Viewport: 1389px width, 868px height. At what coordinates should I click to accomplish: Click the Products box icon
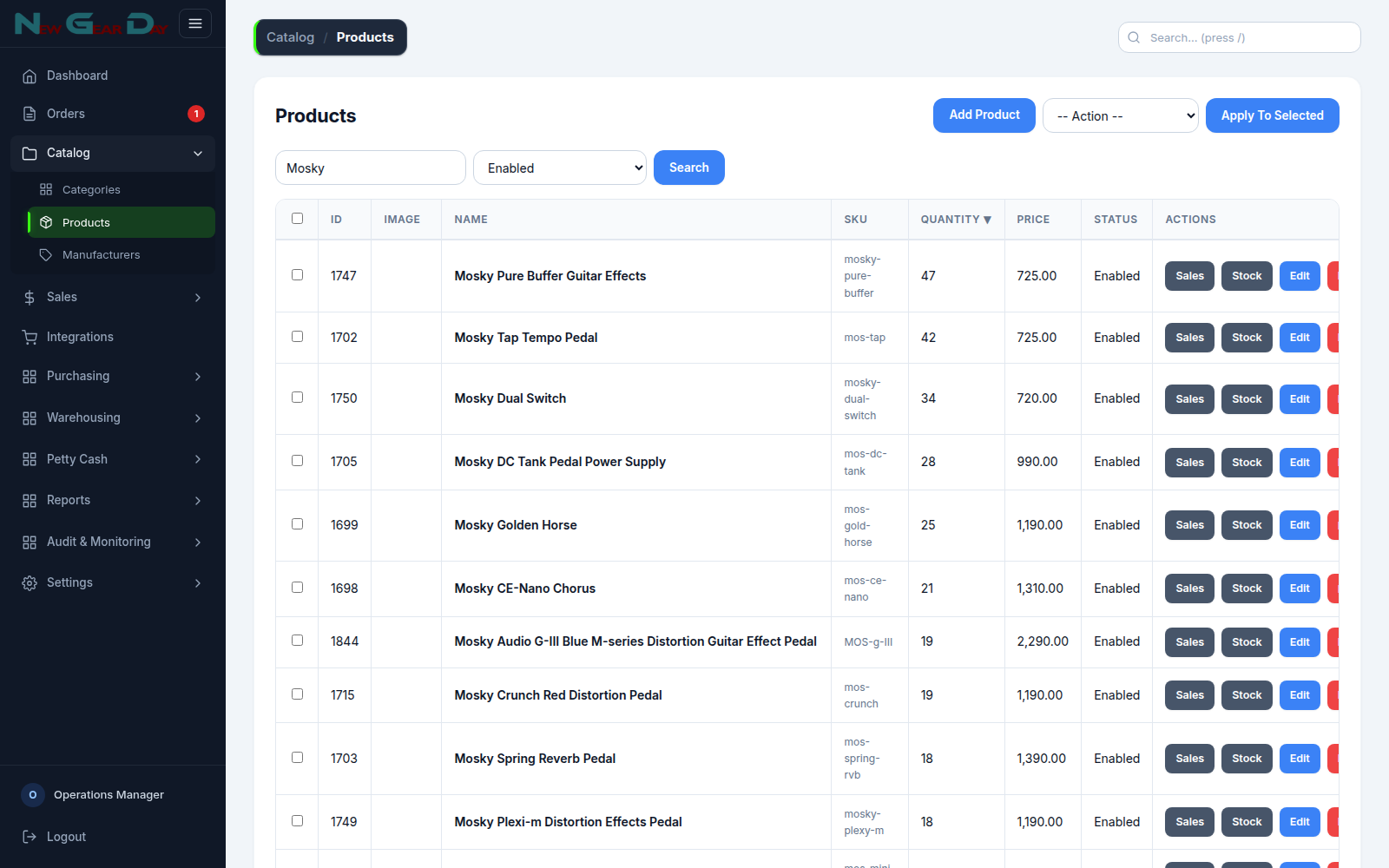46,222
